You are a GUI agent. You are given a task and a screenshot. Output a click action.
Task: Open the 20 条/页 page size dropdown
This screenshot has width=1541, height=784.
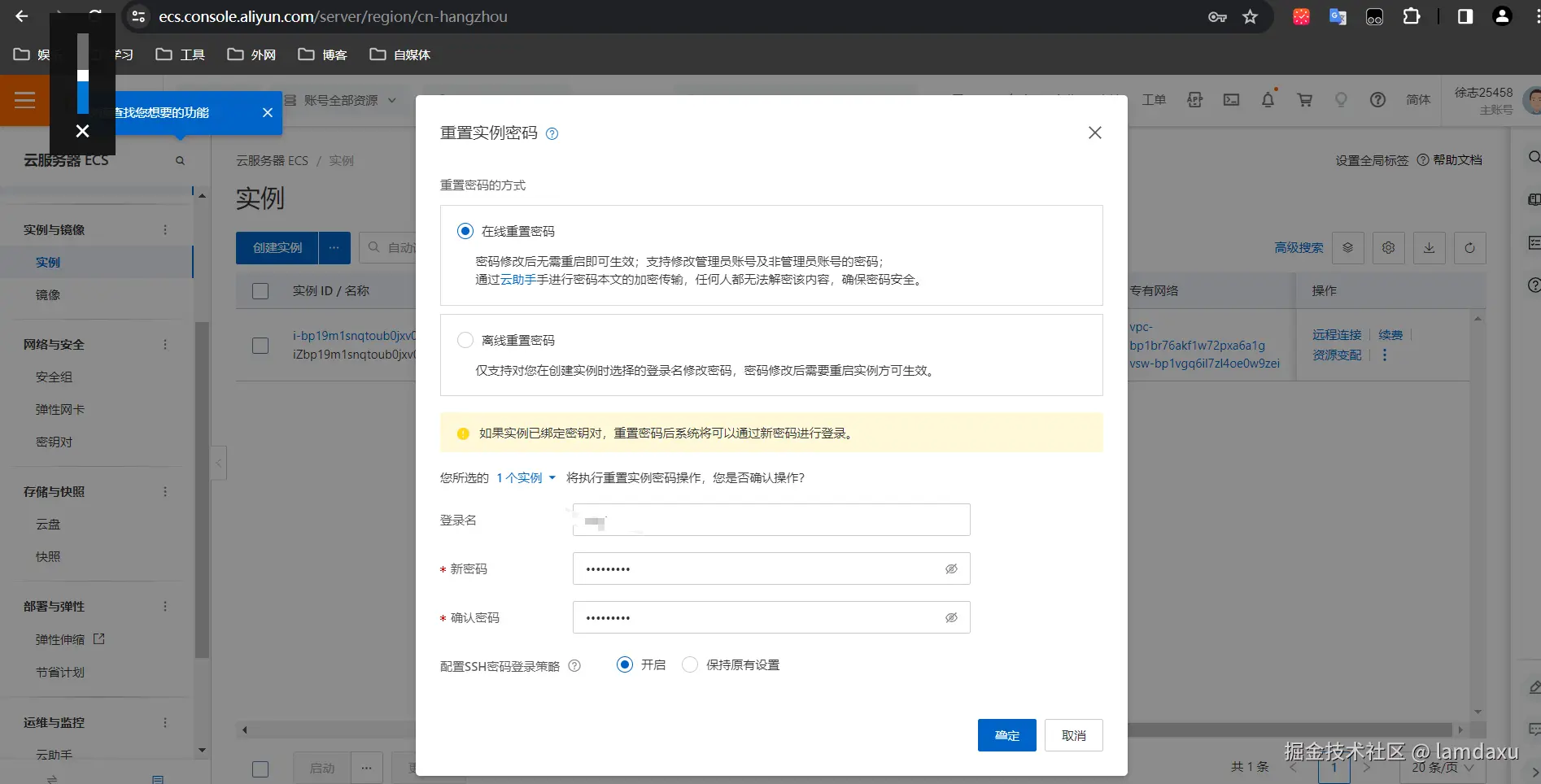click(1443, 767)
